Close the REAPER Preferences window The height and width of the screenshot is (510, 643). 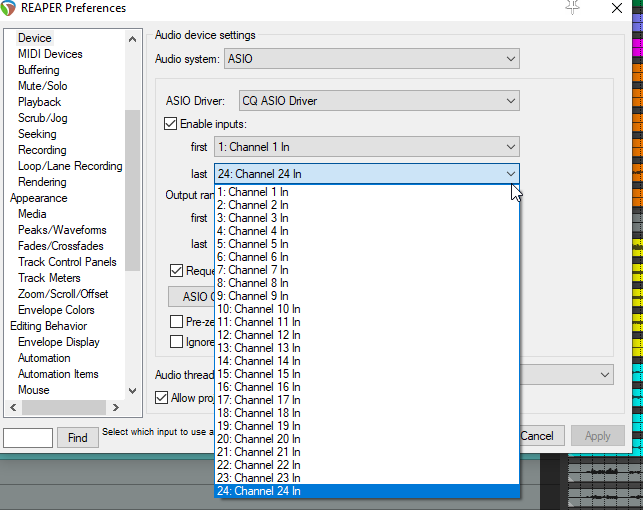[x=617, y=8]
